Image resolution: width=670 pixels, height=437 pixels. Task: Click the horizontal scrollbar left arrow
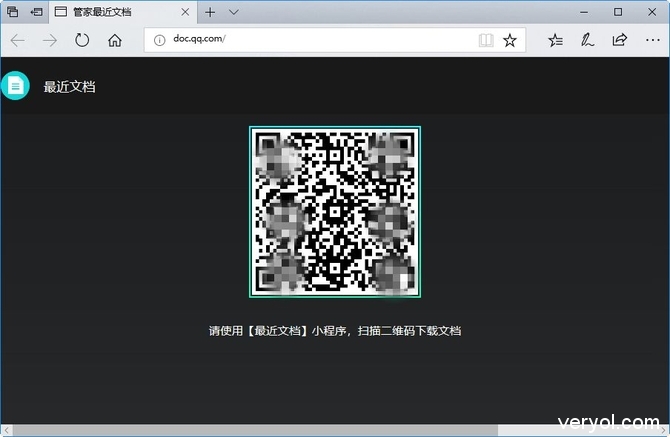6,430
